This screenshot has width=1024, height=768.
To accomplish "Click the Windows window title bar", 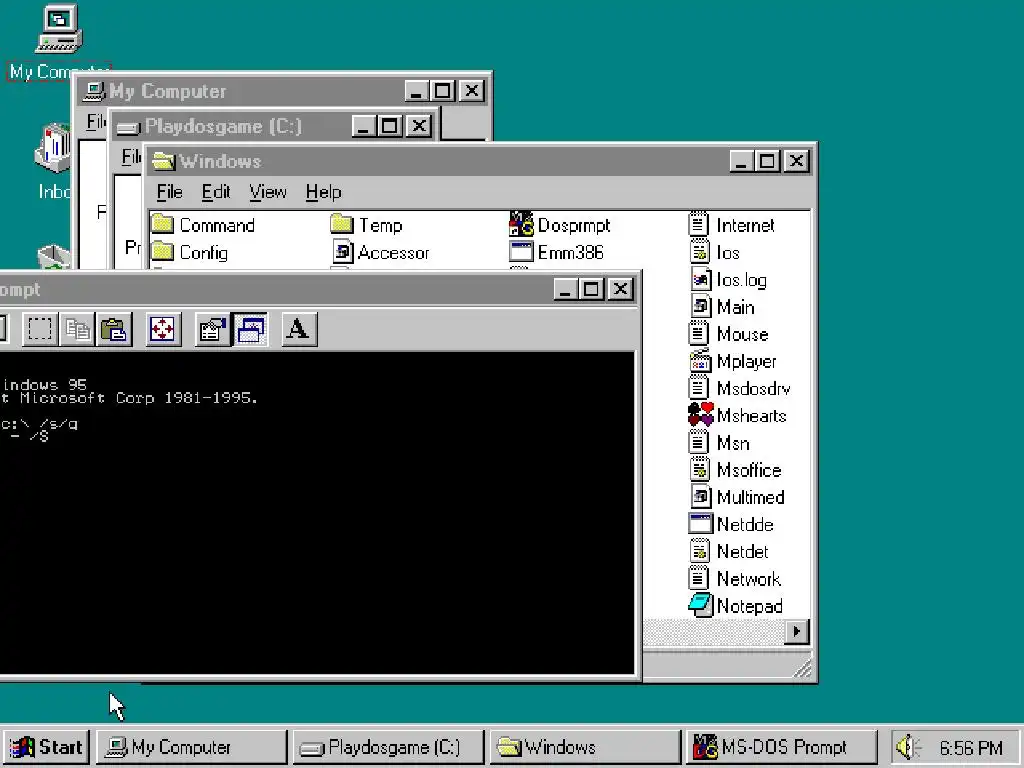I will [438, 161].
